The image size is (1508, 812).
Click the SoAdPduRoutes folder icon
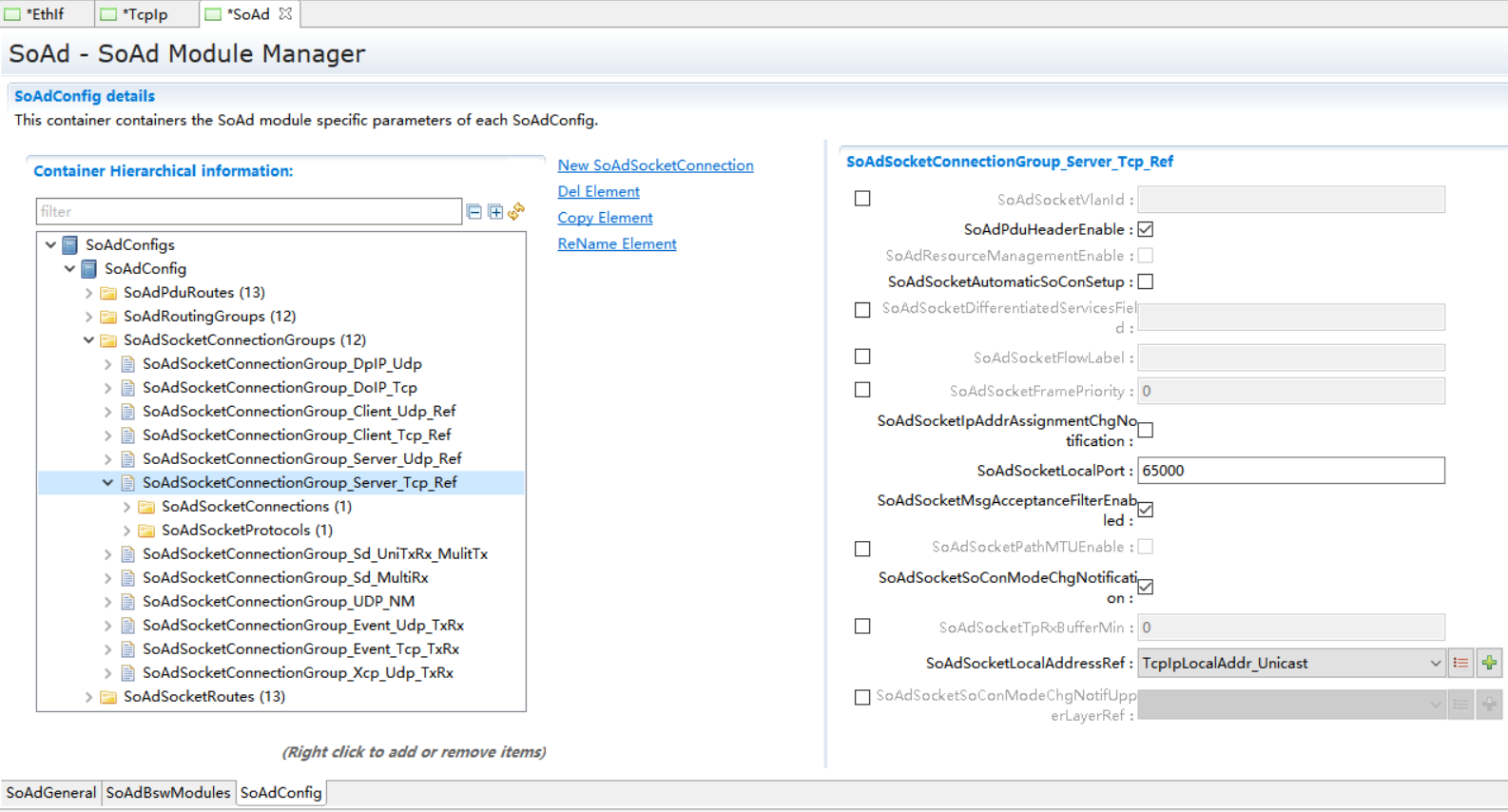108,293
